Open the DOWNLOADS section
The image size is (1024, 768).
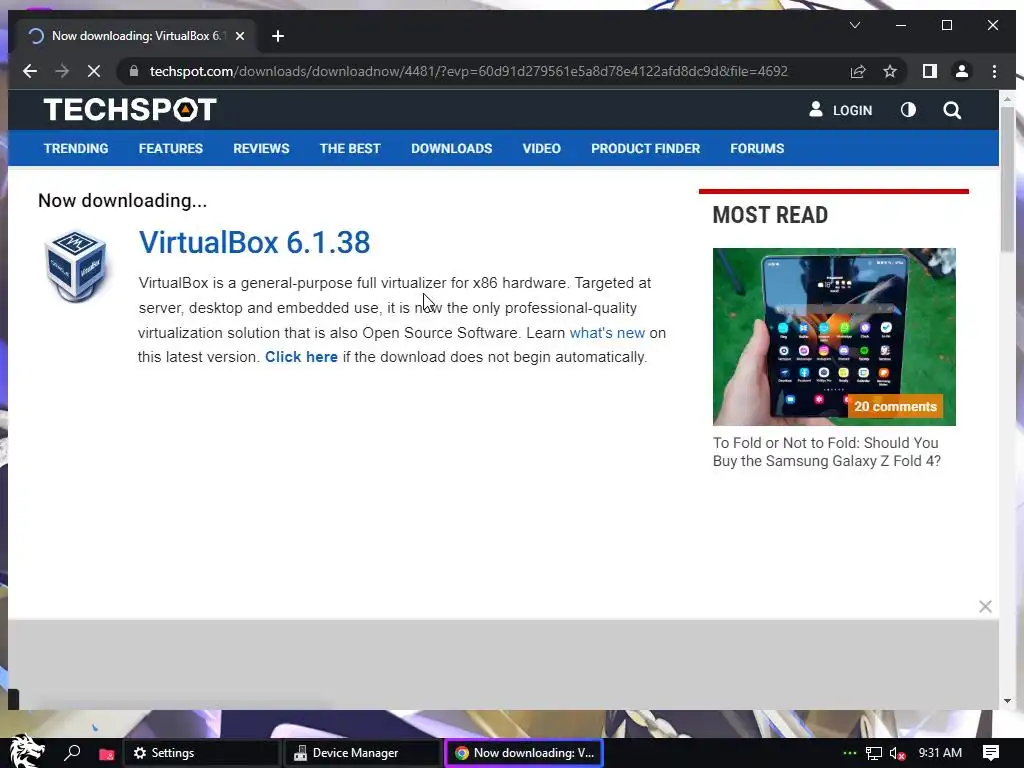click(451, 148)
